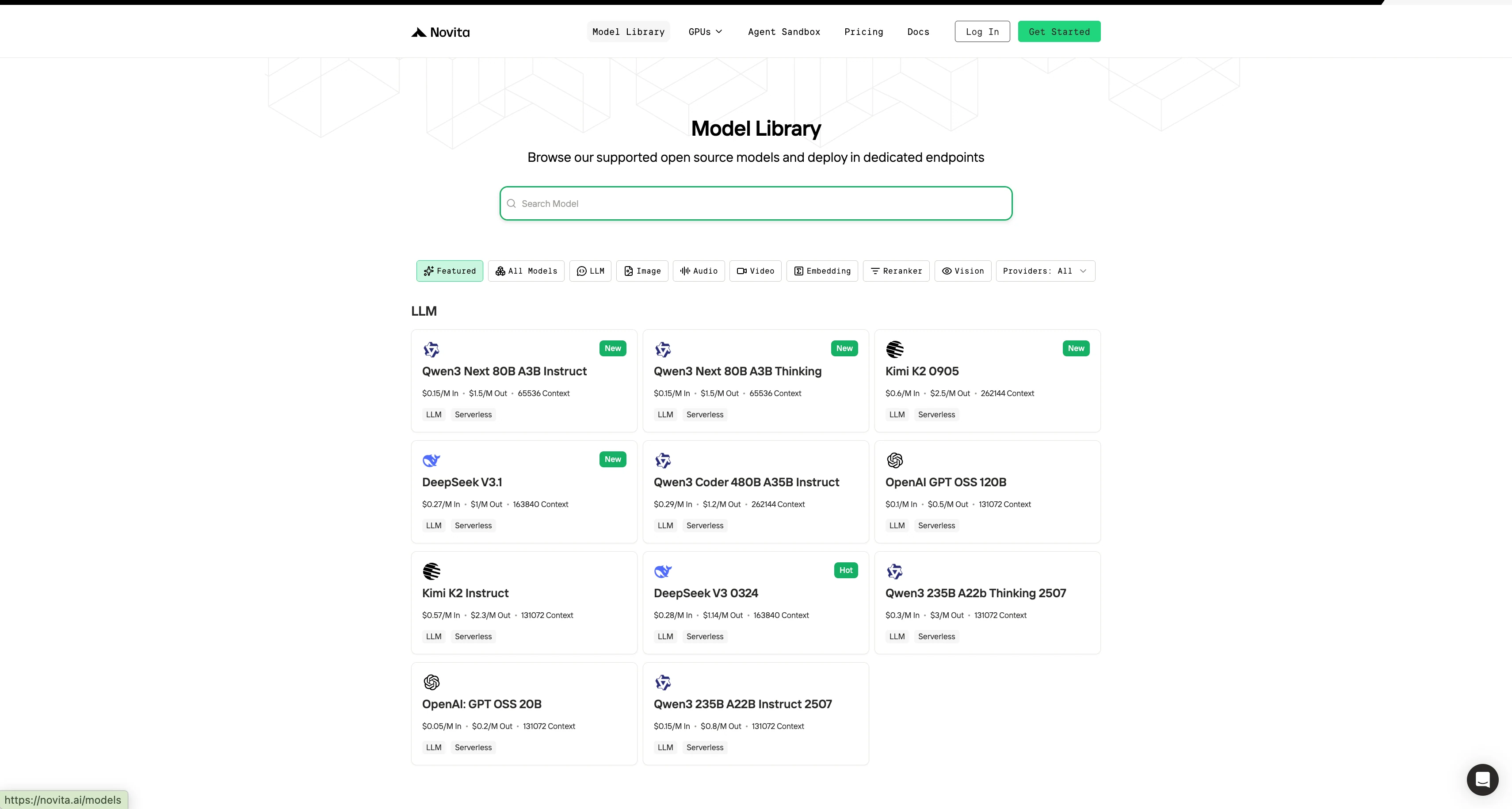The image size is (1512, 809).
Task: Click "262144 Context" on Kimi K2 0905
Action: (x=1007, y=393)
